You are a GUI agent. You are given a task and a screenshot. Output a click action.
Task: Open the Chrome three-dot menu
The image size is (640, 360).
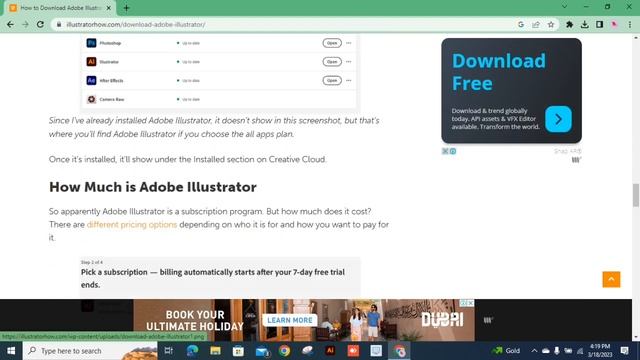click(x=630, y=24)
